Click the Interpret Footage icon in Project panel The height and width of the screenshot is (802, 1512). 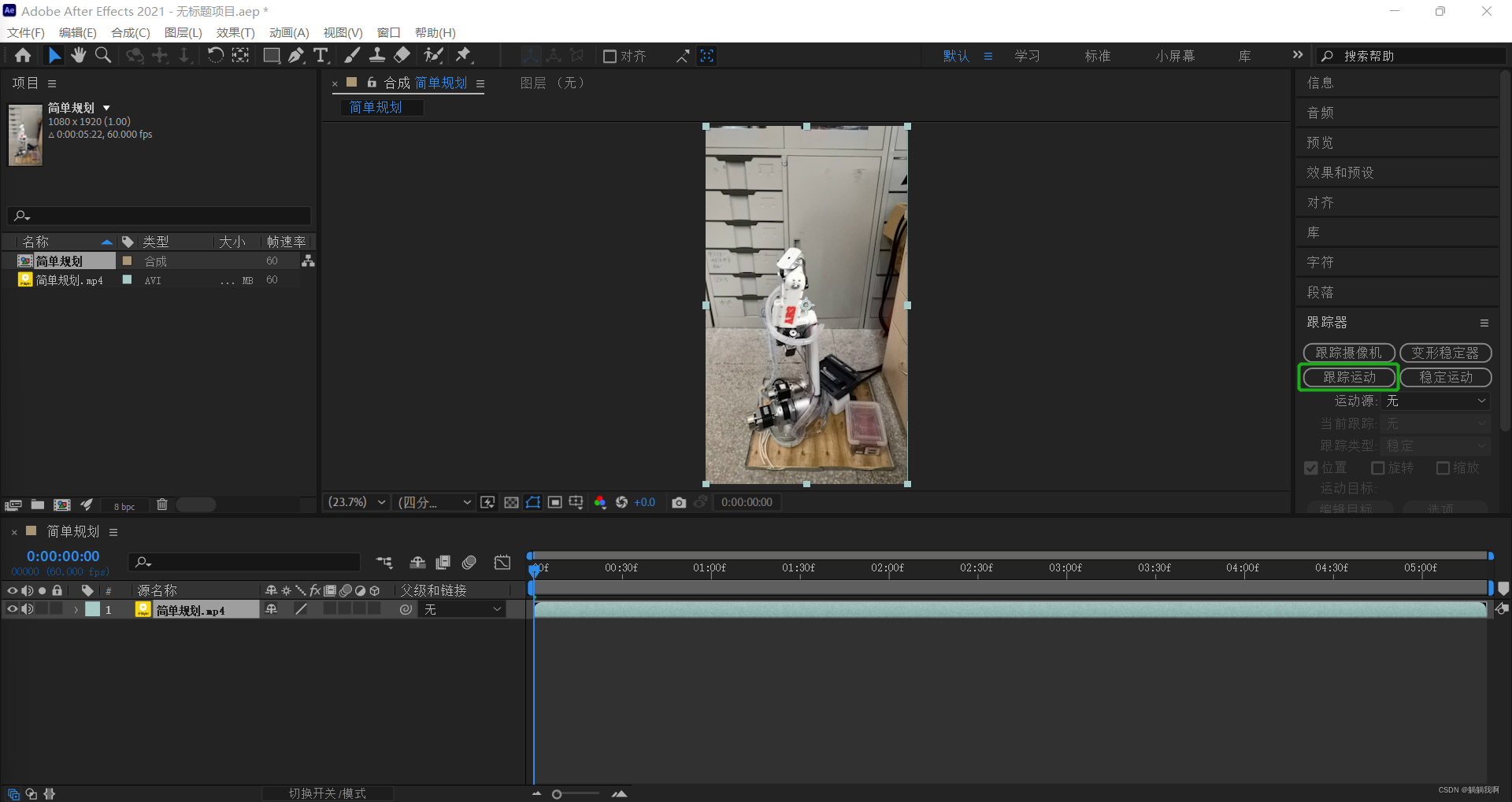[x=13, y=505]
